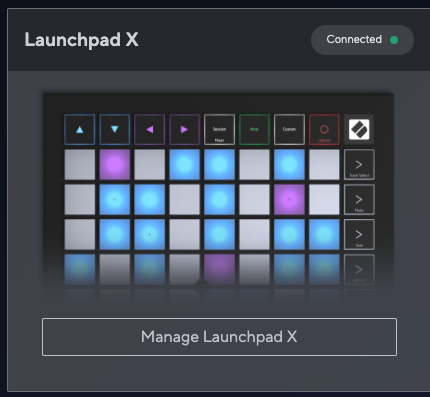
Task: Tap the purple pad in the Track Select row
Action: [115, 165]
